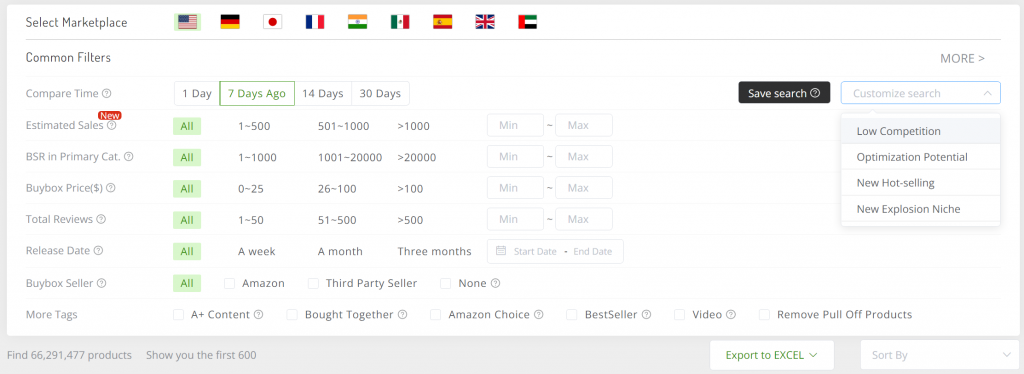
Task: Tick the BestSeller tag checkbox
Action: 571,315
